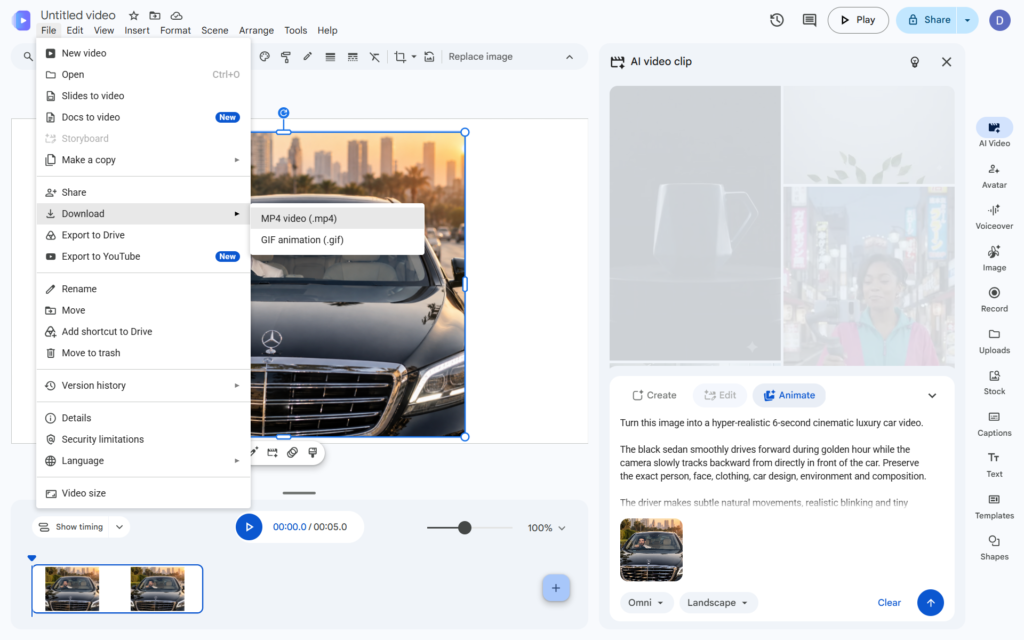This screenshot has width=1024, height=640.
Task: Adjust the timeline zoom slider handle
Action: [464, 528]
